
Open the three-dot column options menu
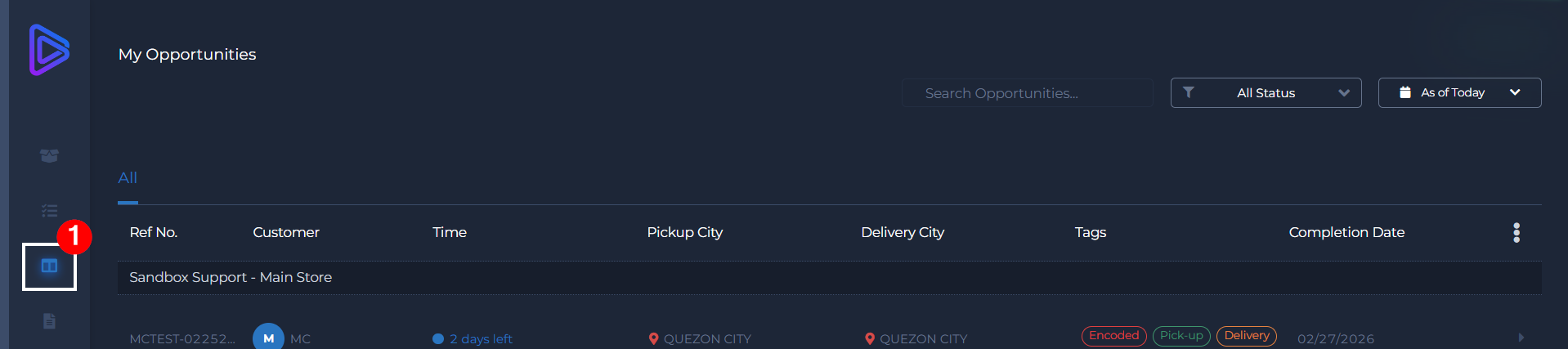tap(1516, 233)
